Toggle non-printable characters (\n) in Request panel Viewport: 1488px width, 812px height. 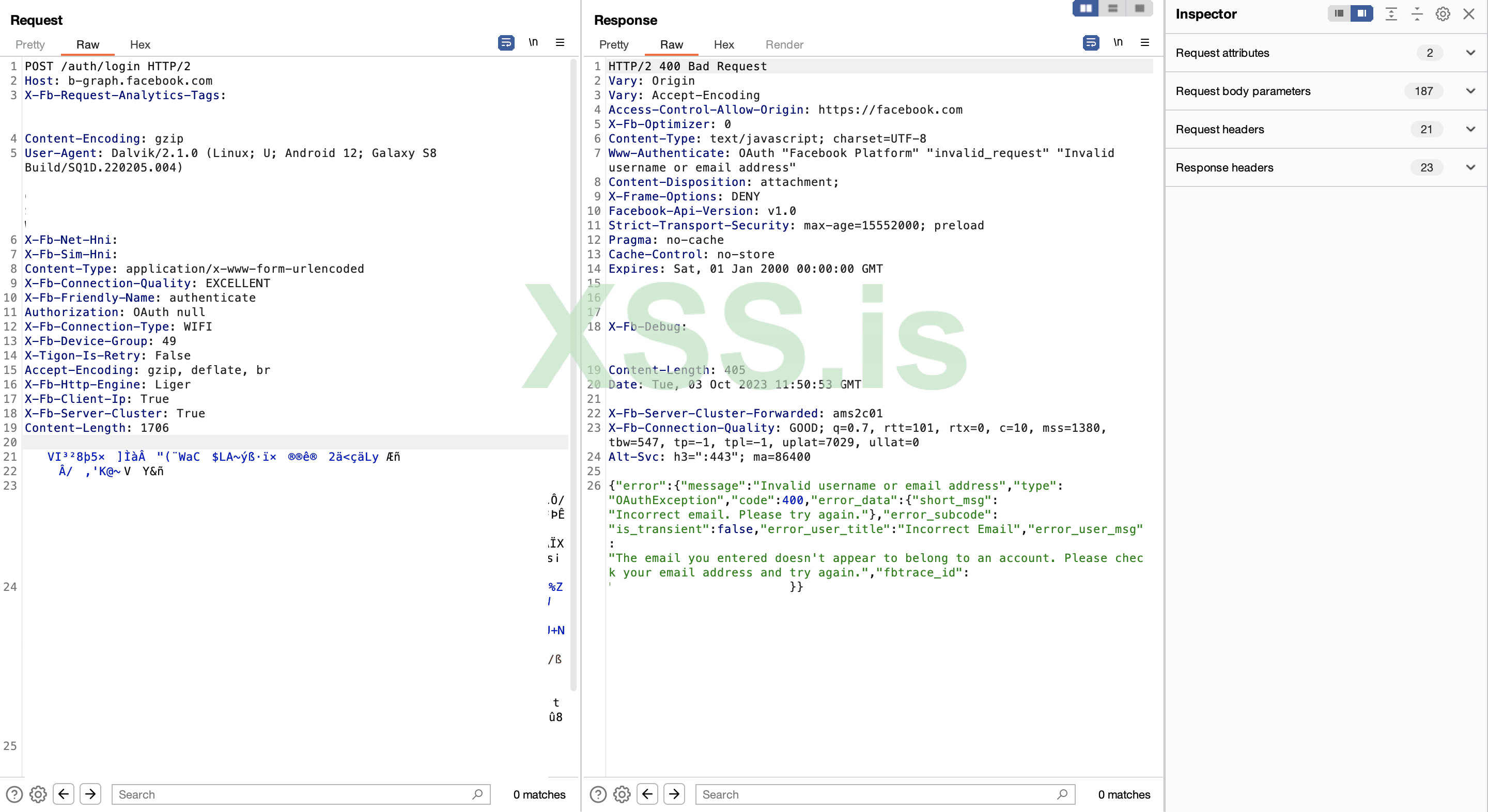[533, 43]
